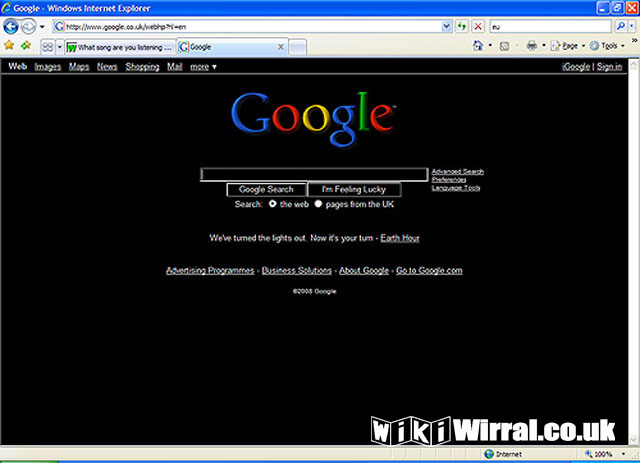The image size is (640, 463).
Task: Select 'the web' search radio button
Action: (273, 204)
